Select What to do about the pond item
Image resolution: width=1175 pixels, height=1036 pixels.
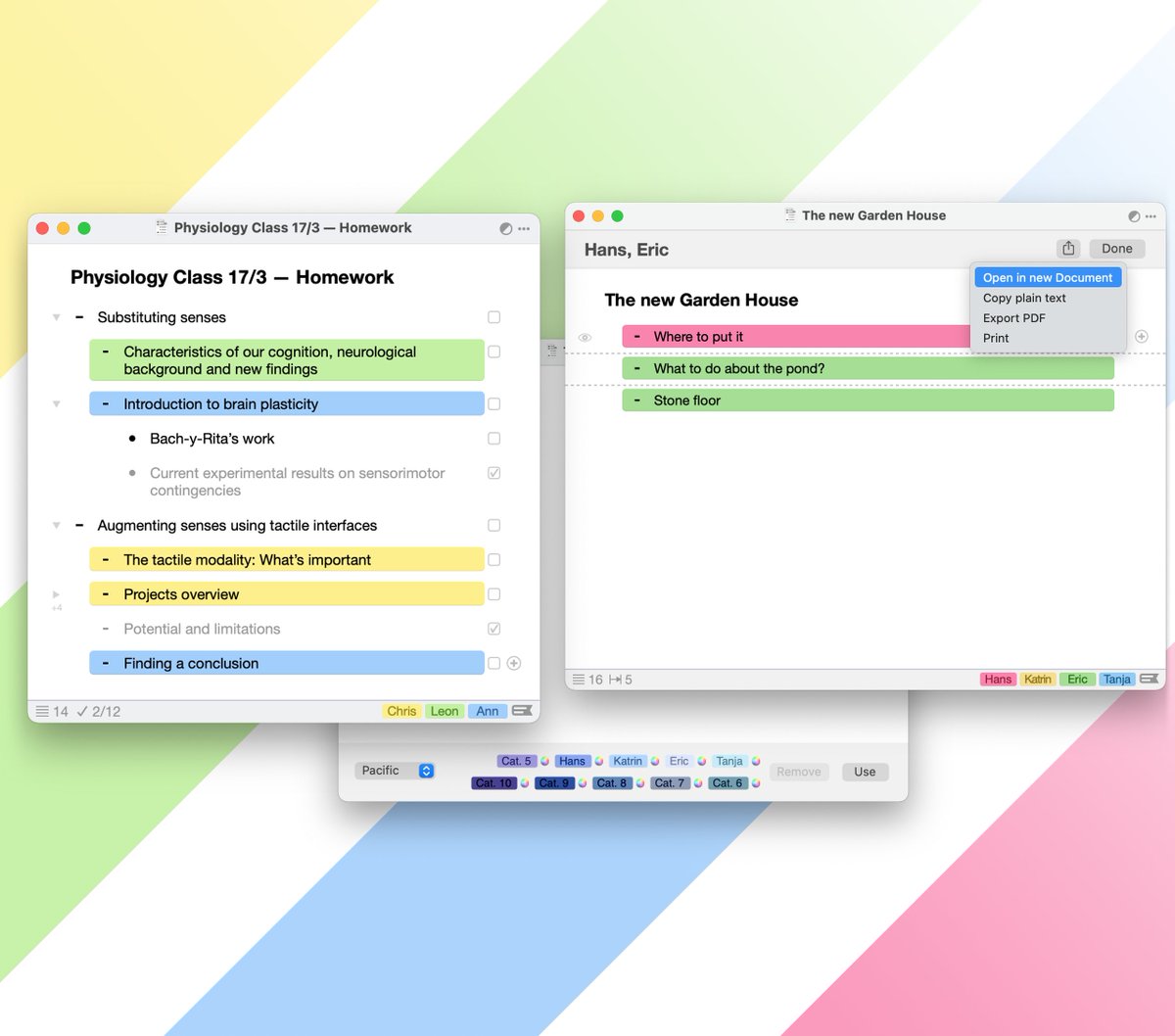click(x=868, y=368)
